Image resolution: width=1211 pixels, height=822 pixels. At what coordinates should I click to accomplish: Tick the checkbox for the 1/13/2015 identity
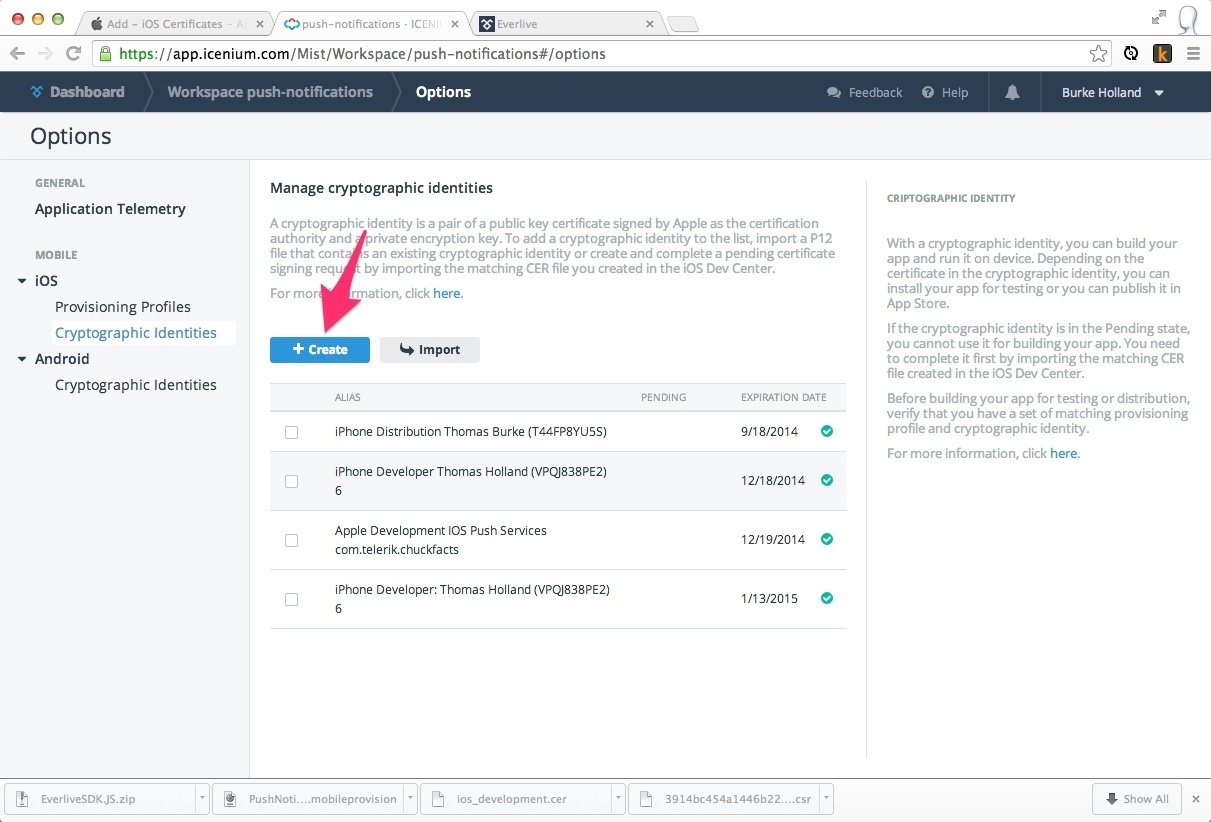point(292,600)
